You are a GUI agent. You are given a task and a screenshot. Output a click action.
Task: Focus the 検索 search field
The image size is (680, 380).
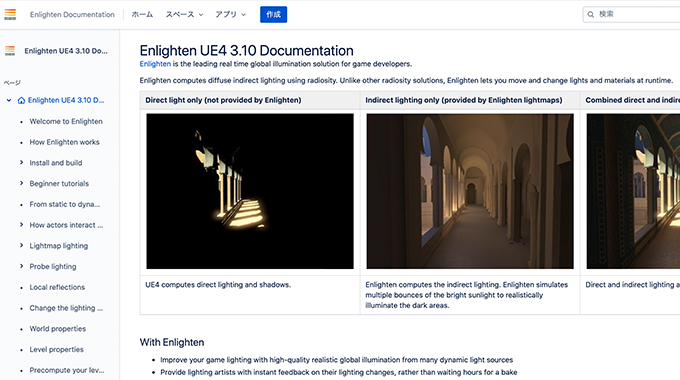click(x=631, y=14)
